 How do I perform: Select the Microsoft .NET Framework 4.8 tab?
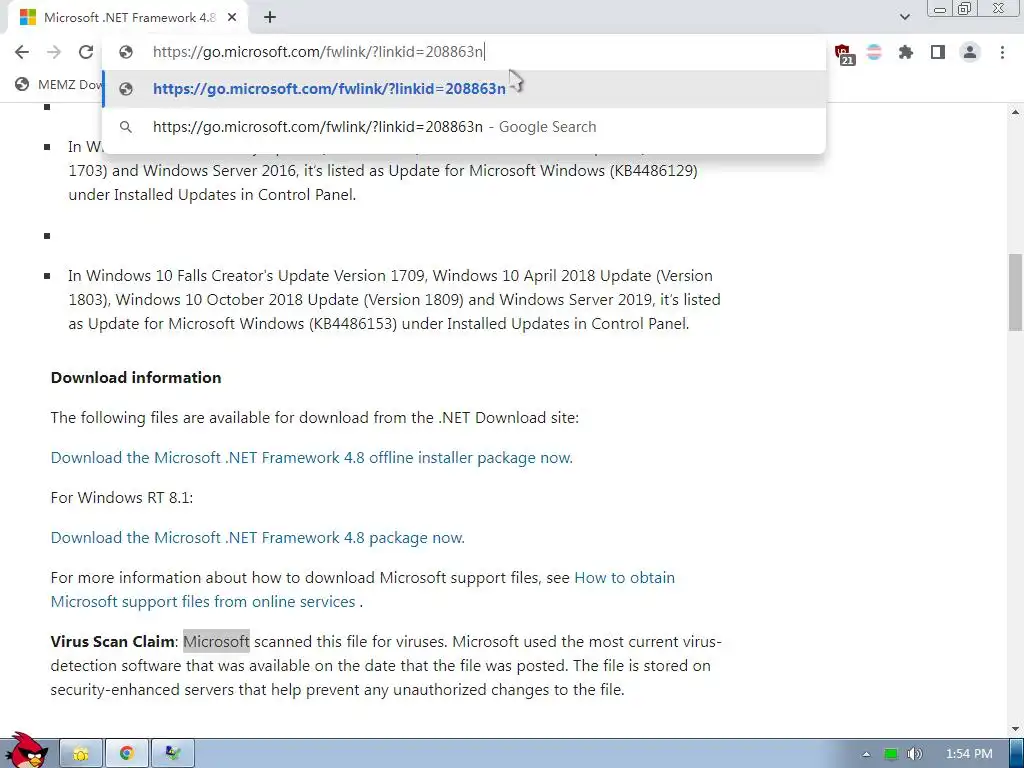pyautogui.click(x=128, y=18)
